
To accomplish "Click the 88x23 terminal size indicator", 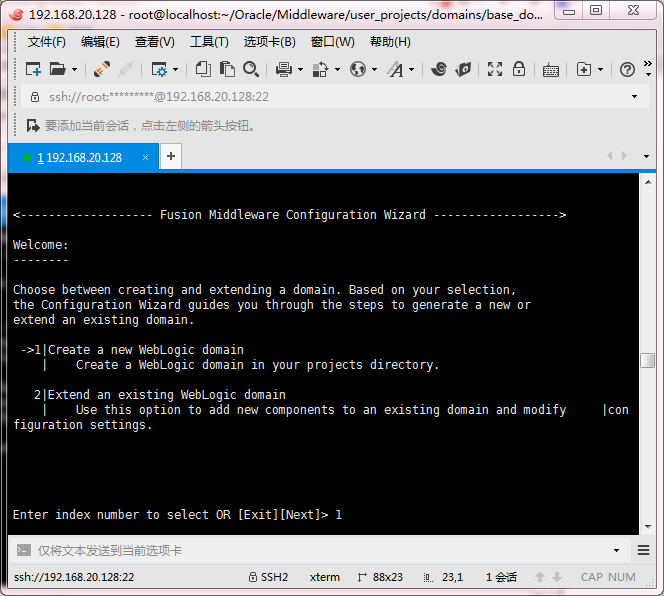I will pos(380,577).
